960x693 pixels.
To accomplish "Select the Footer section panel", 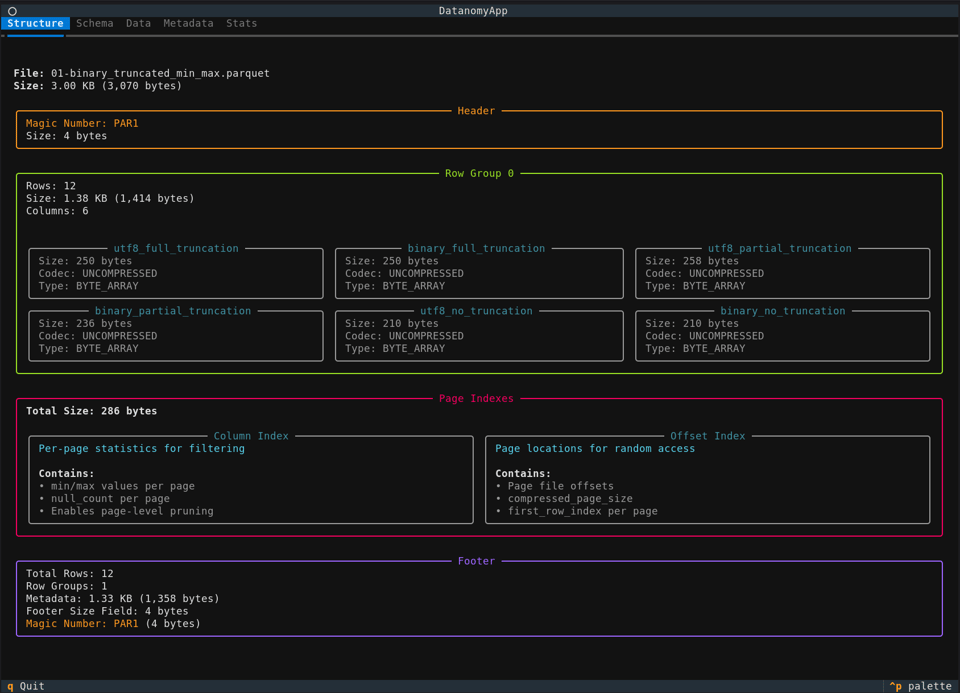I will [479, 598].
